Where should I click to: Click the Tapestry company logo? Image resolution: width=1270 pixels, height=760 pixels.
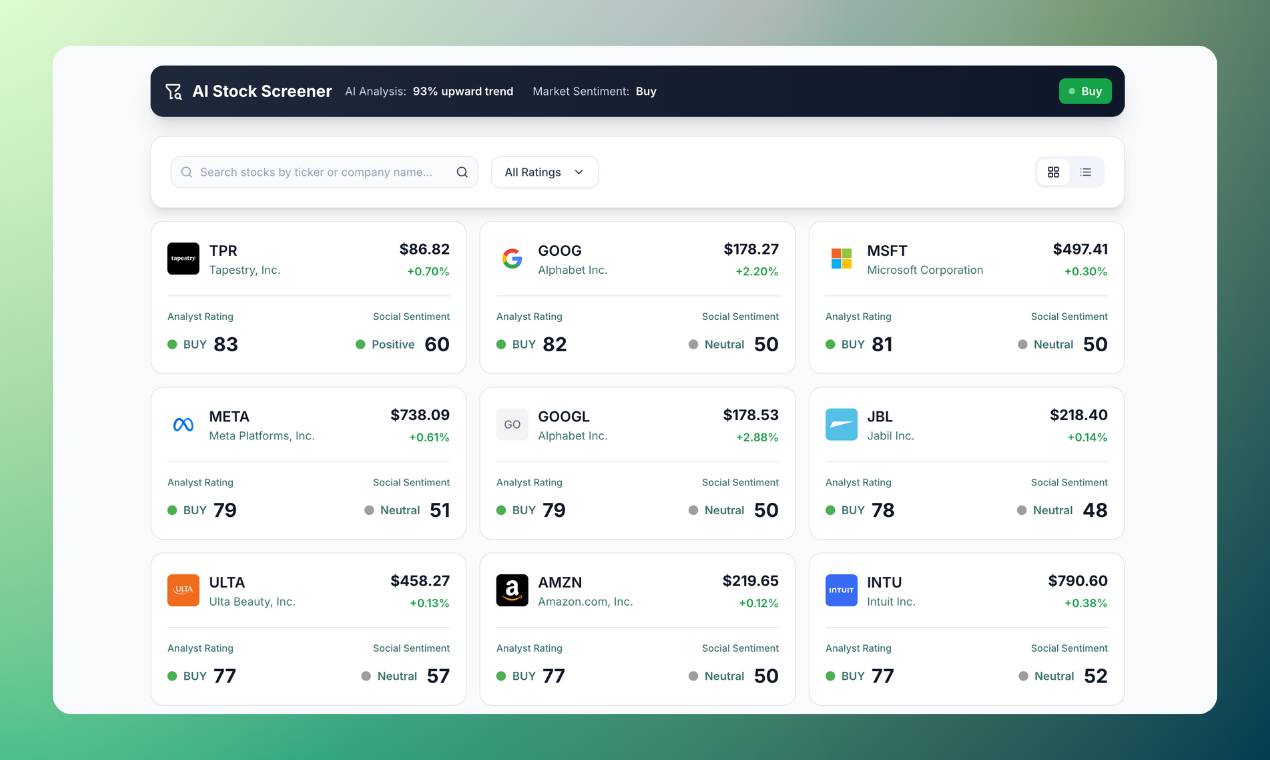(183, 258)
